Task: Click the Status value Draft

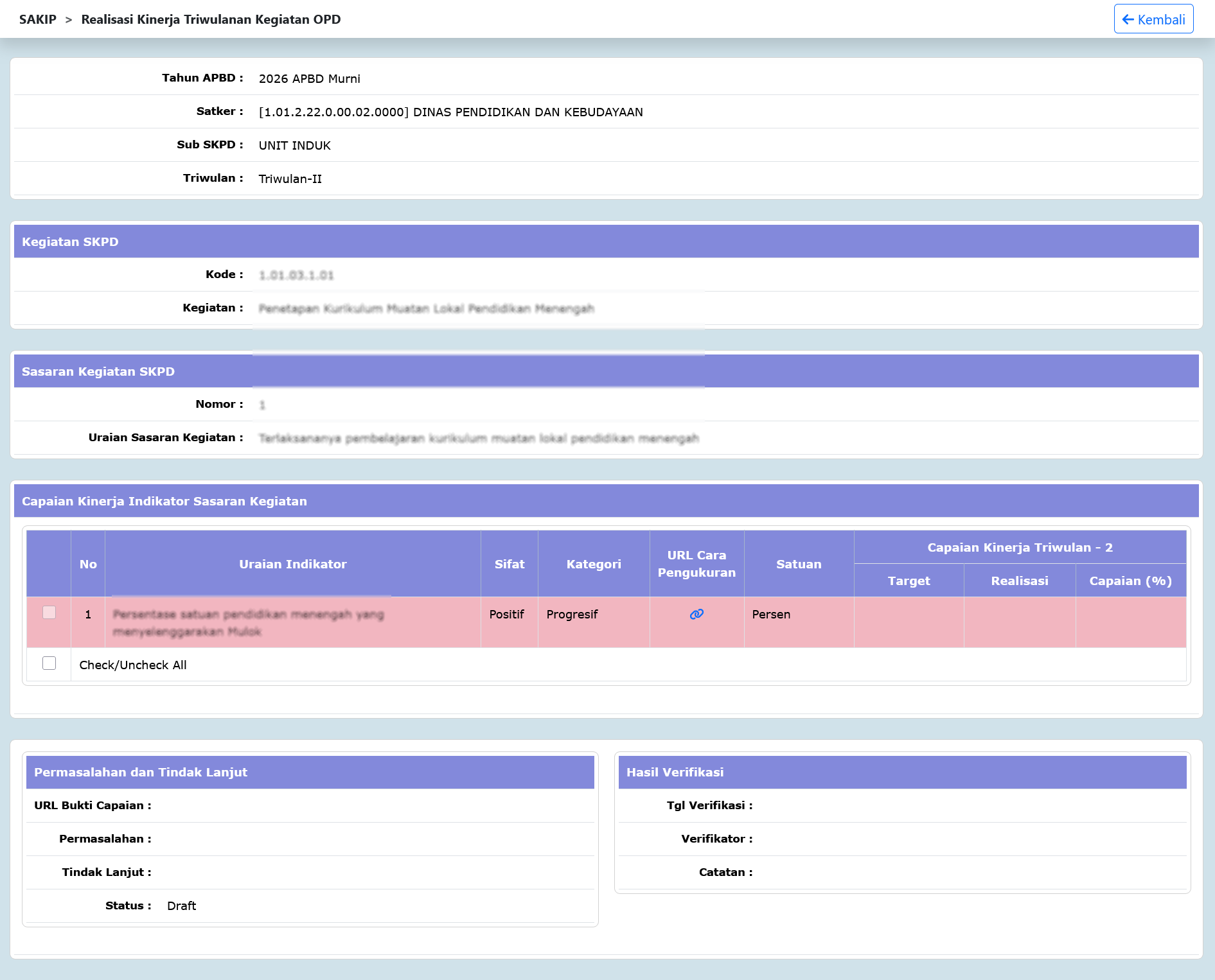Action: (x=182, y=906)
